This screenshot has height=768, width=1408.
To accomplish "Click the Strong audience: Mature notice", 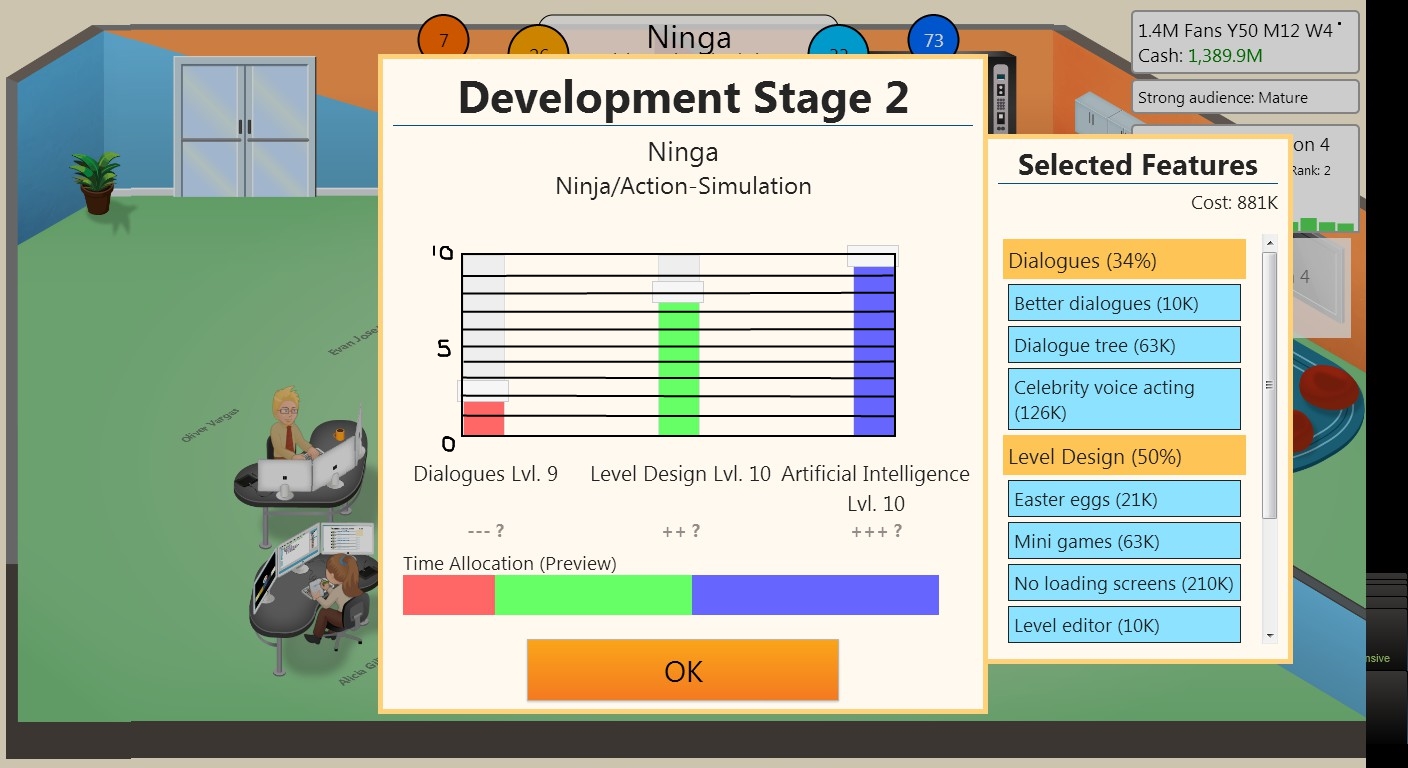I will (x=1245, y=98).
